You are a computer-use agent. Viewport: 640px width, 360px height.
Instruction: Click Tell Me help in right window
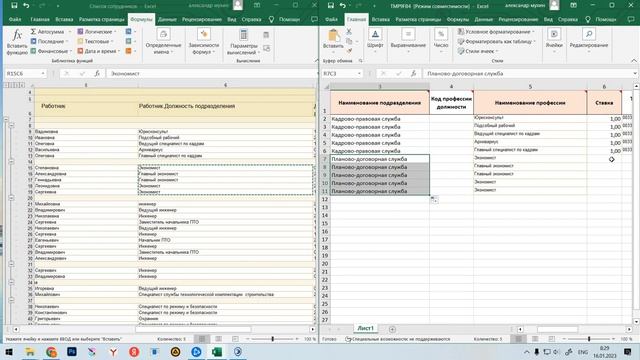point(601,19)
